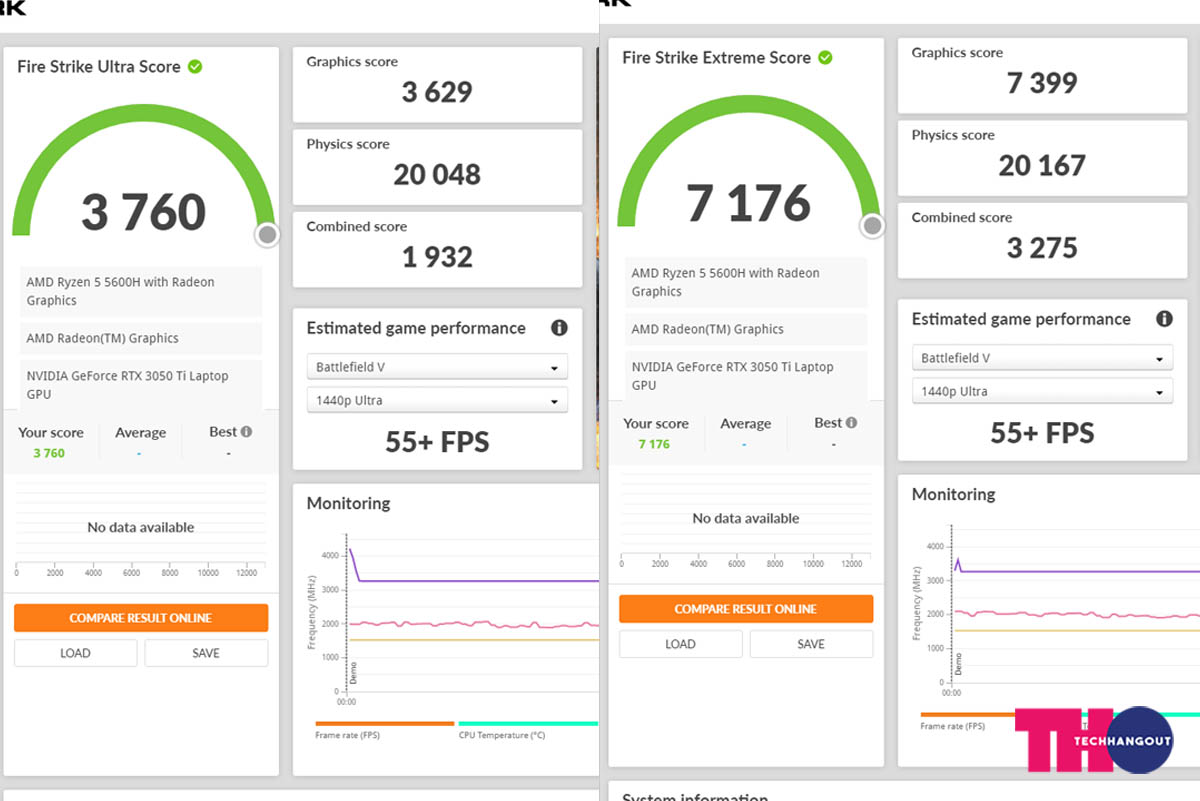The width and height of the screenshot is (1200, 801).
Task: Click AMD Radeon(TM) Graphics row in Extreme panel
Action: 746,329
